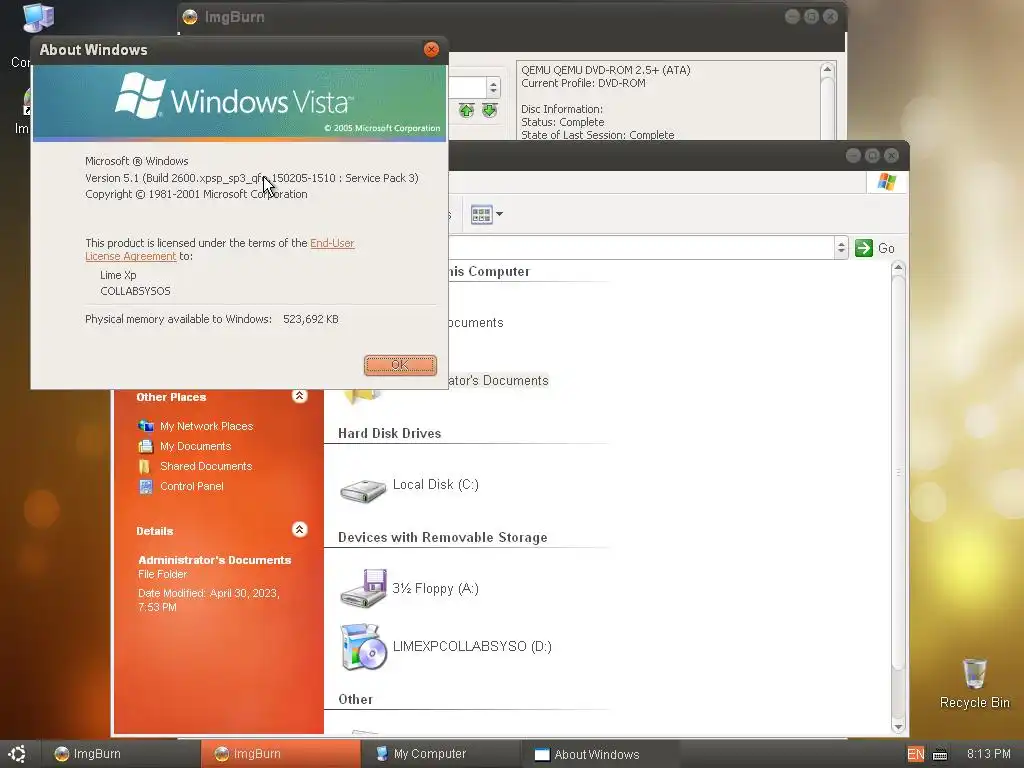The width and height of the screenshot is (1024, 768).
Task: Close the ImgBurn window
Action: pos(830,17)
